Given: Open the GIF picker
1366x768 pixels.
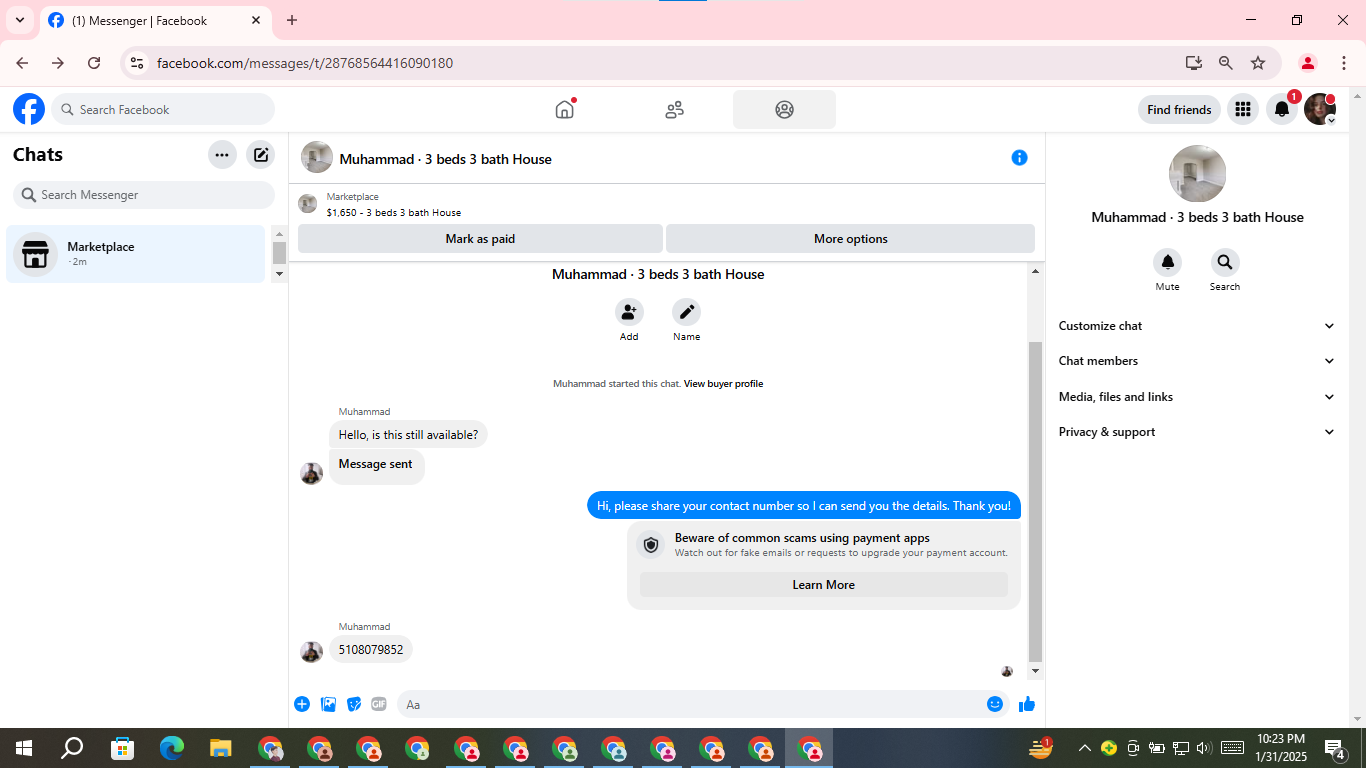Looking at the screenshot, I should point(379,704).
